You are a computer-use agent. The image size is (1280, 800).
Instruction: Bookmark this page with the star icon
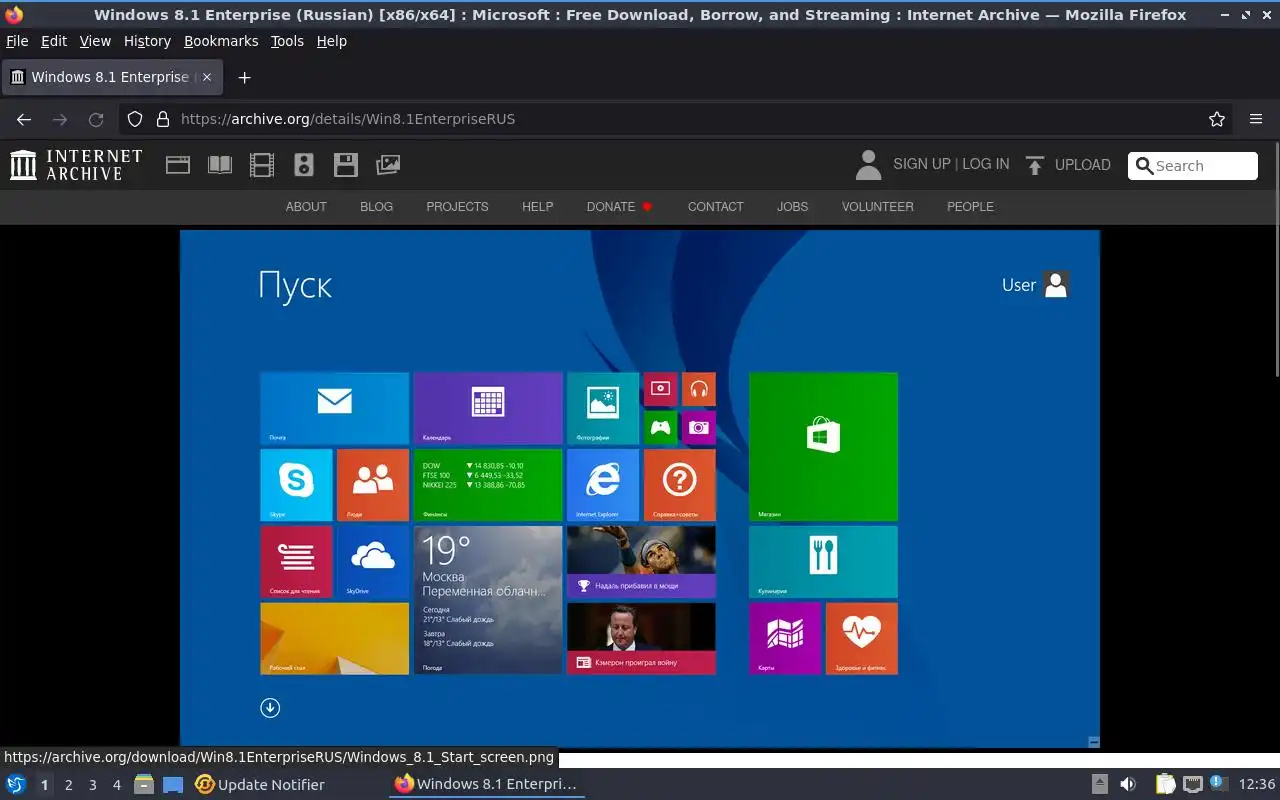pos(1217,119)
